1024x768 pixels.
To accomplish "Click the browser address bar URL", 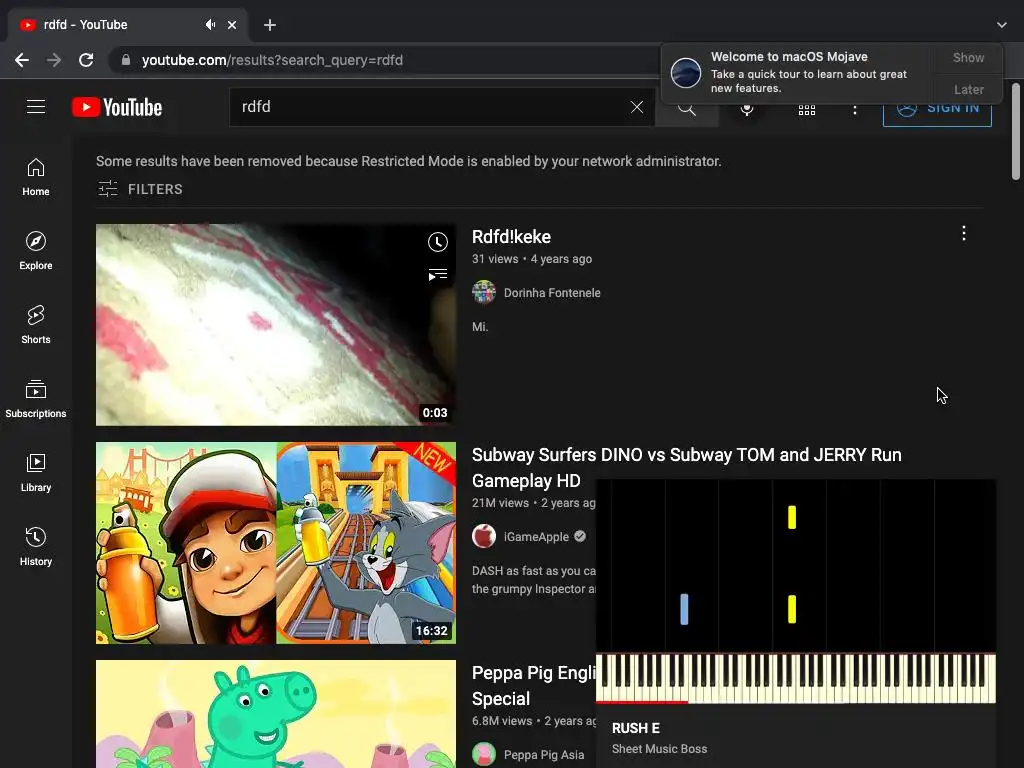I will pyautogui.click(x=272, y=60).
